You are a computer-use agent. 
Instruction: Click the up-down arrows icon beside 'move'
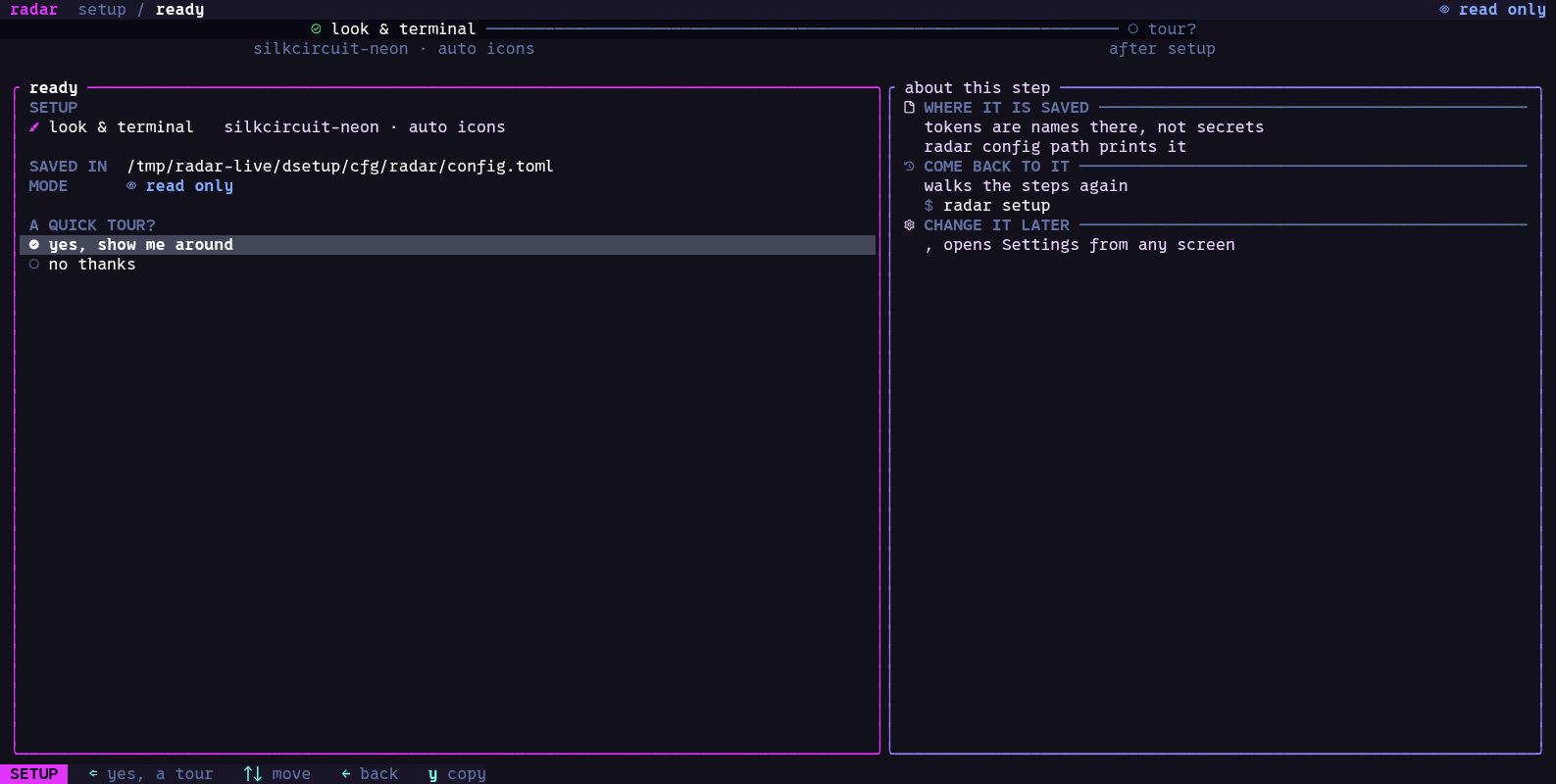[x=253, y=774]
